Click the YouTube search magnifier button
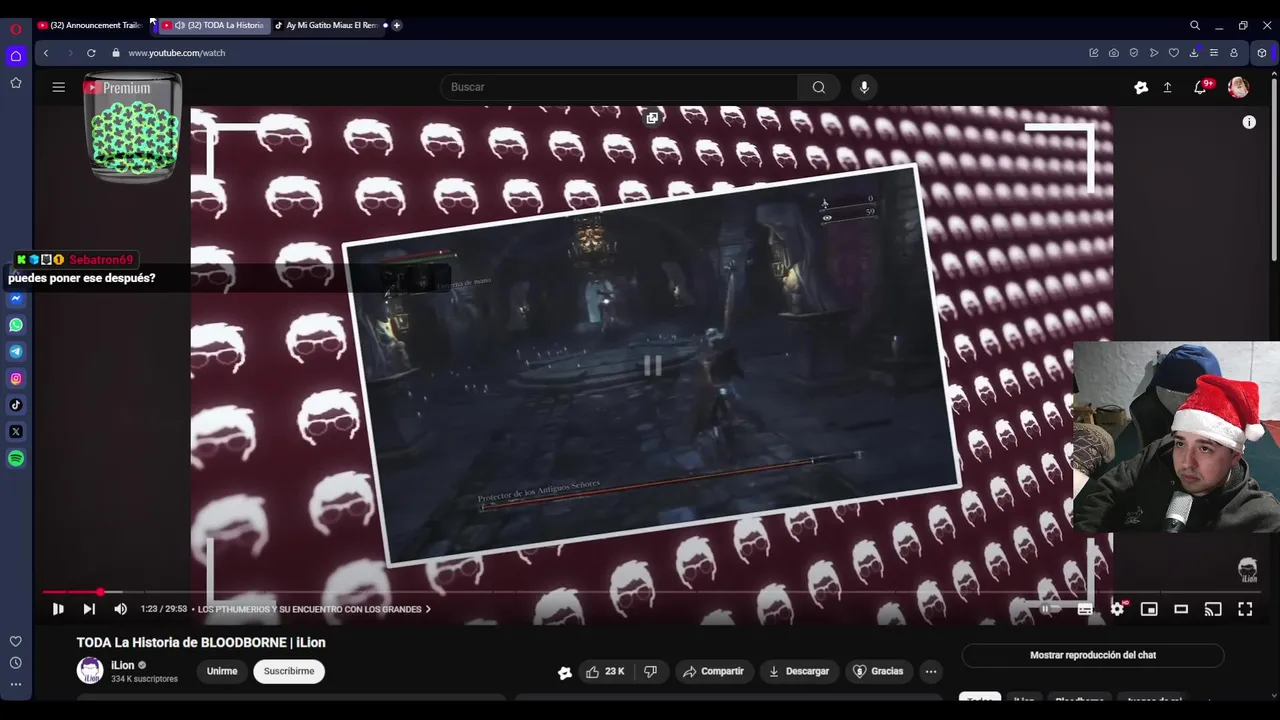This screenshot has height=720, width=1280. pos(819,87)
